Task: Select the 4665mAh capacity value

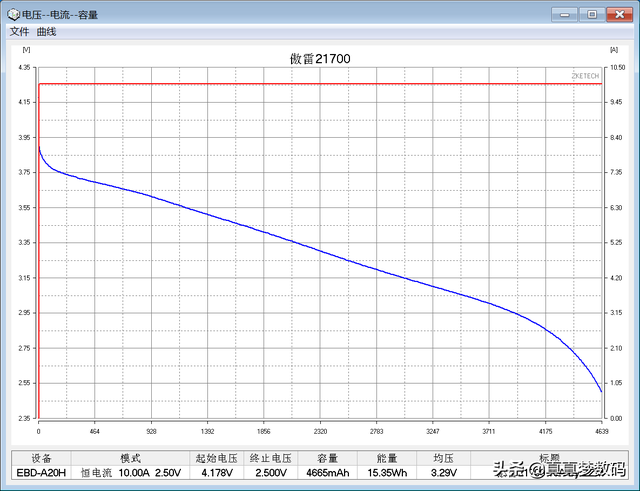Action: point(327,473)
